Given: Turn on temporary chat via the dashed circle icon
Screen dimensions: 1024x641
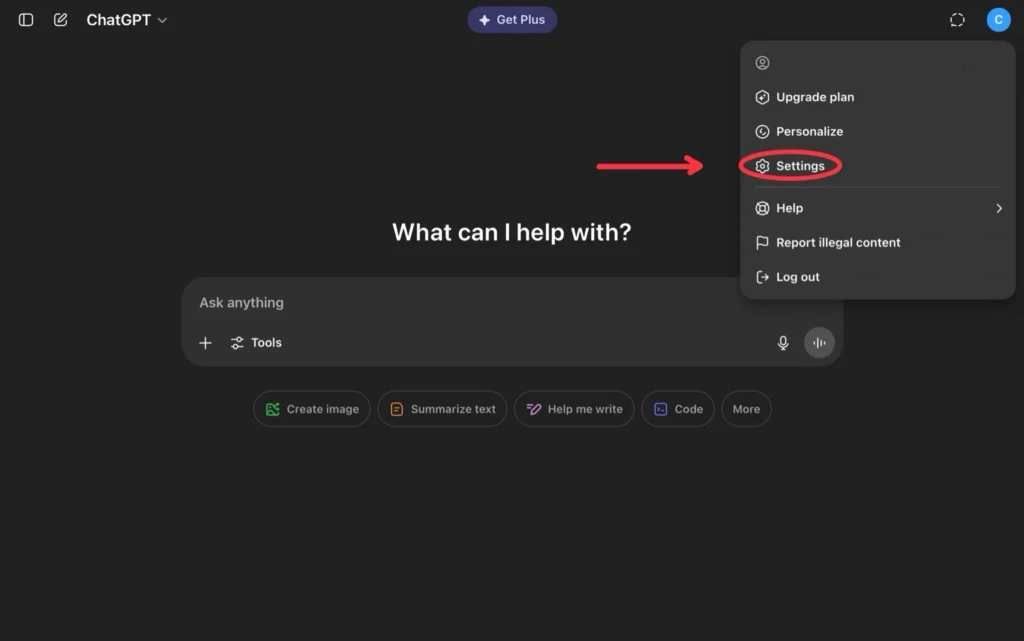Looking at the screenshot, I should point(957,20).
